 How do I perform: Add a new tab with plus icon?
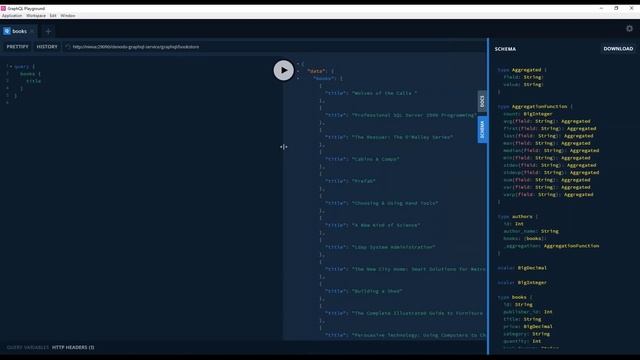[48, 31]
